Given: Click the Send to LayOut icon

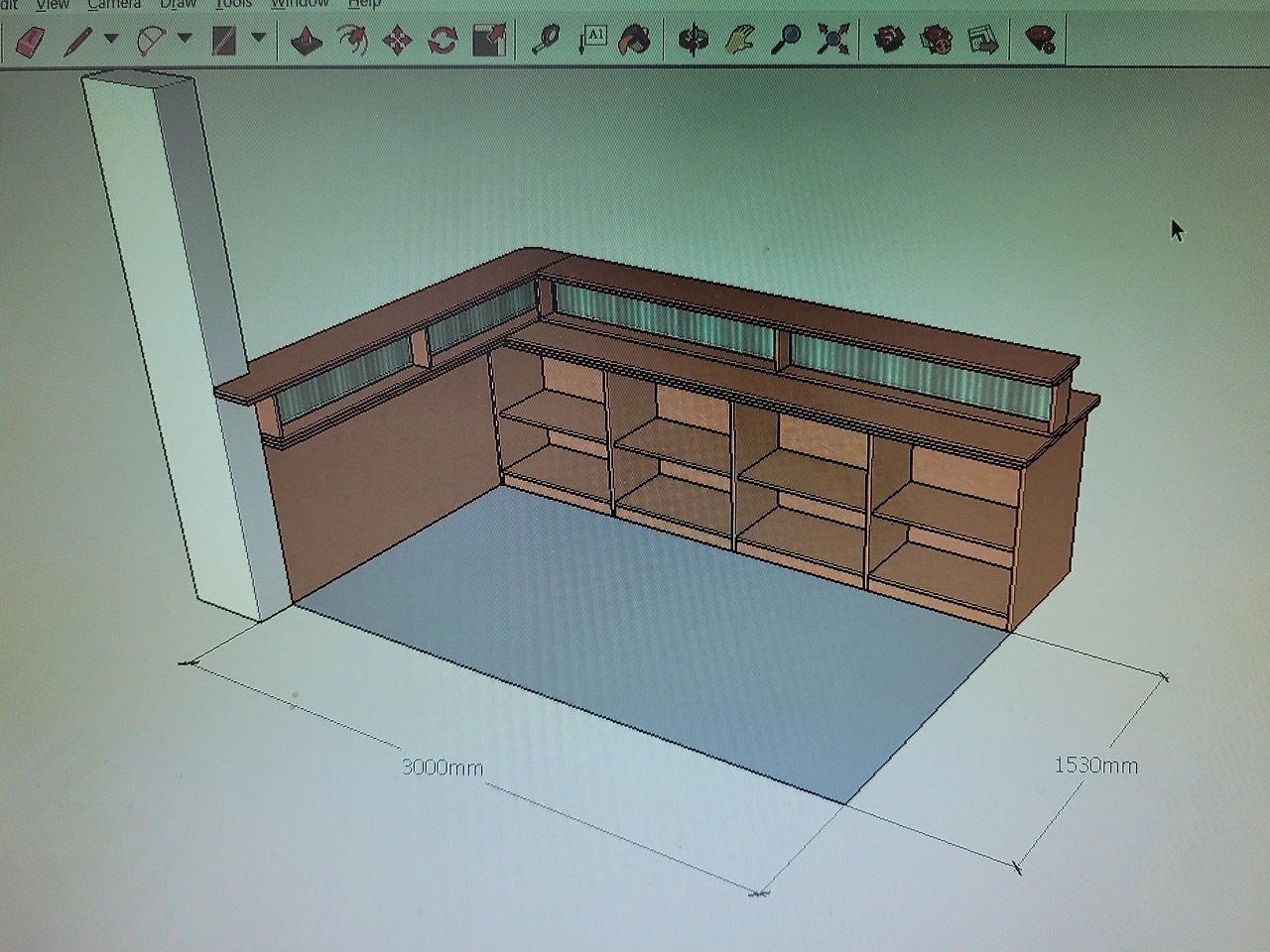Looking at the screenshot, I should click(x=982, y=40).
